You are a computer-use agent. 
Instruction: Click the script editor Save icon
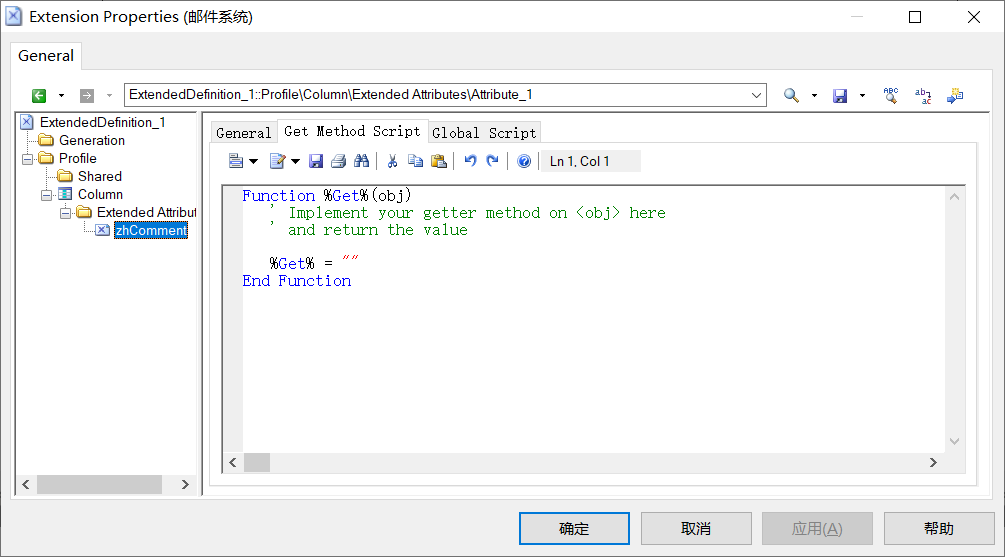(316, 161)
